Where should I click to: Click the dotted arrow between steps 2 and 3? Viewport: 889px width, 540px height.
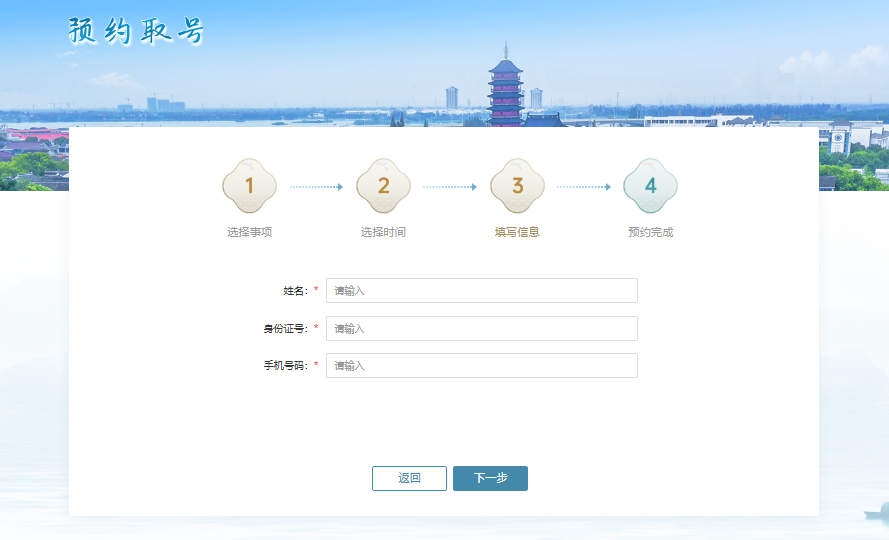pos(450,187)
